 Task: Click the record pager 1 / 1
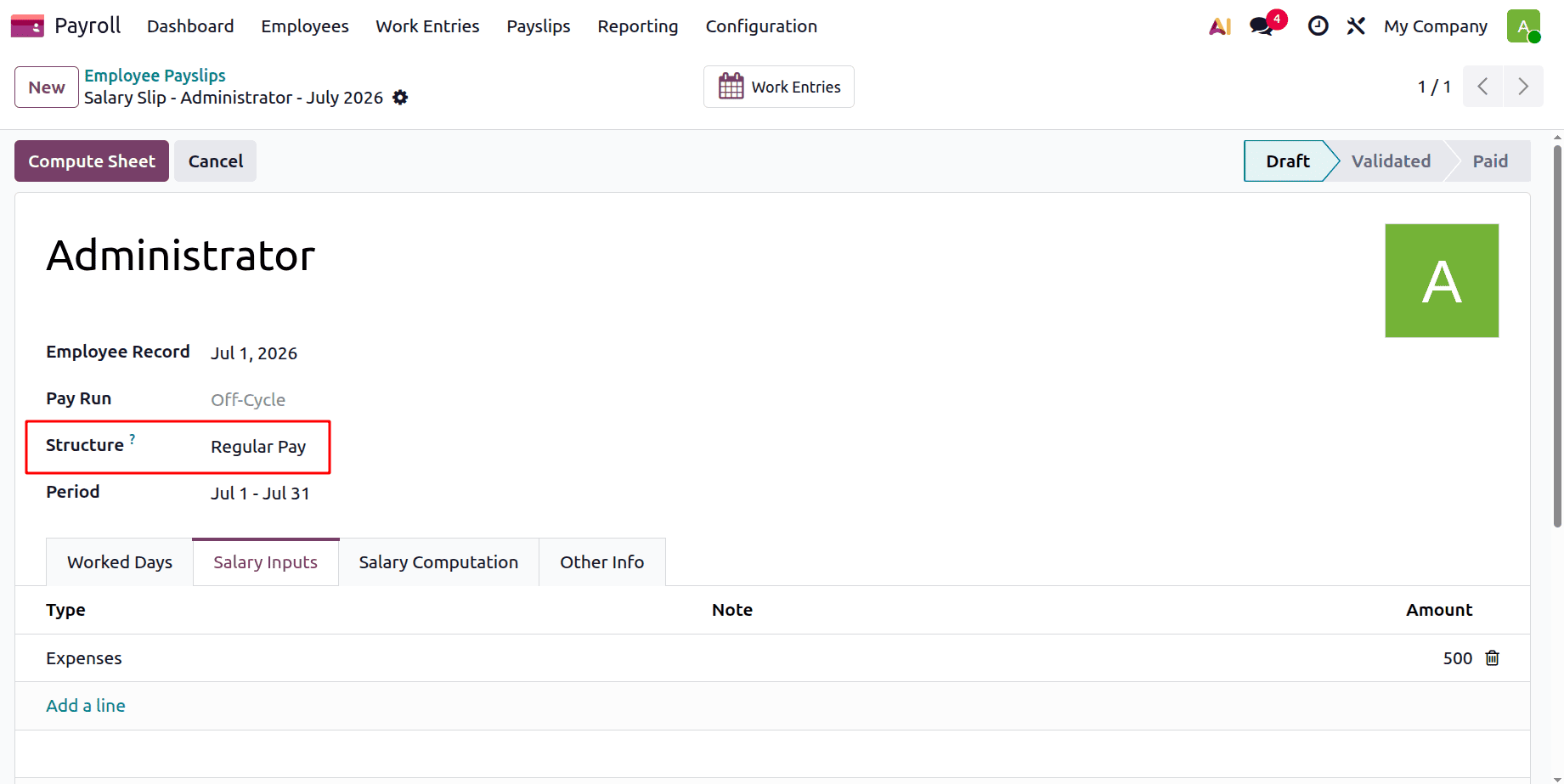click(x=1434, y=87)
